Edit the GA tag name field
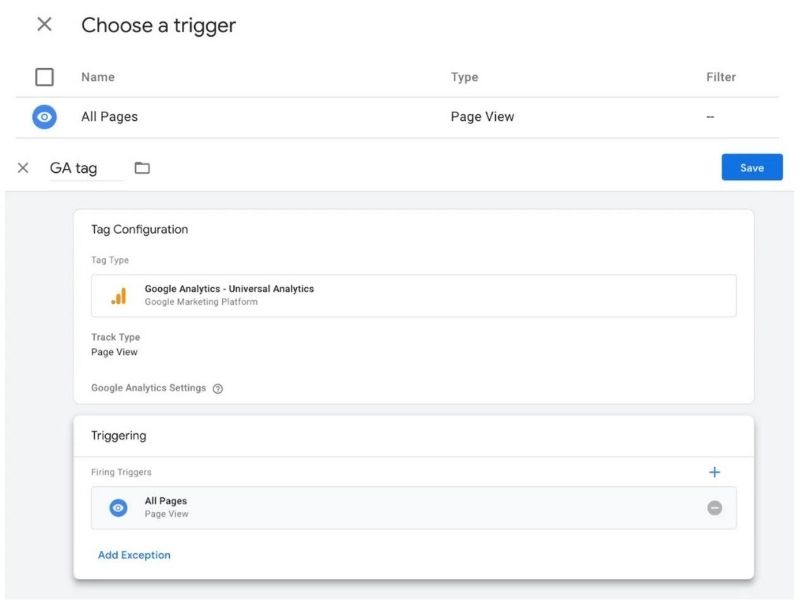 click(x=86, y=168)
